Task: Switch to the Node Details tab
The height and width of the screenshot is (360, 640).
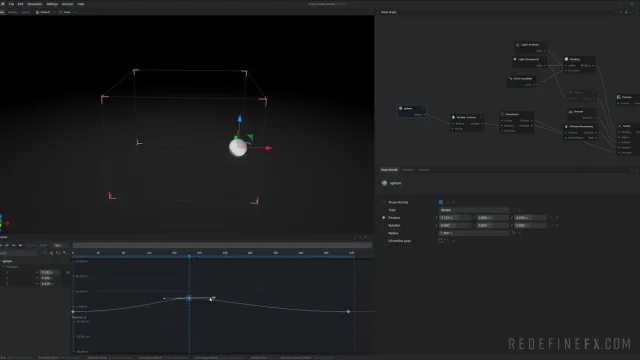Action: coord(389,169)
